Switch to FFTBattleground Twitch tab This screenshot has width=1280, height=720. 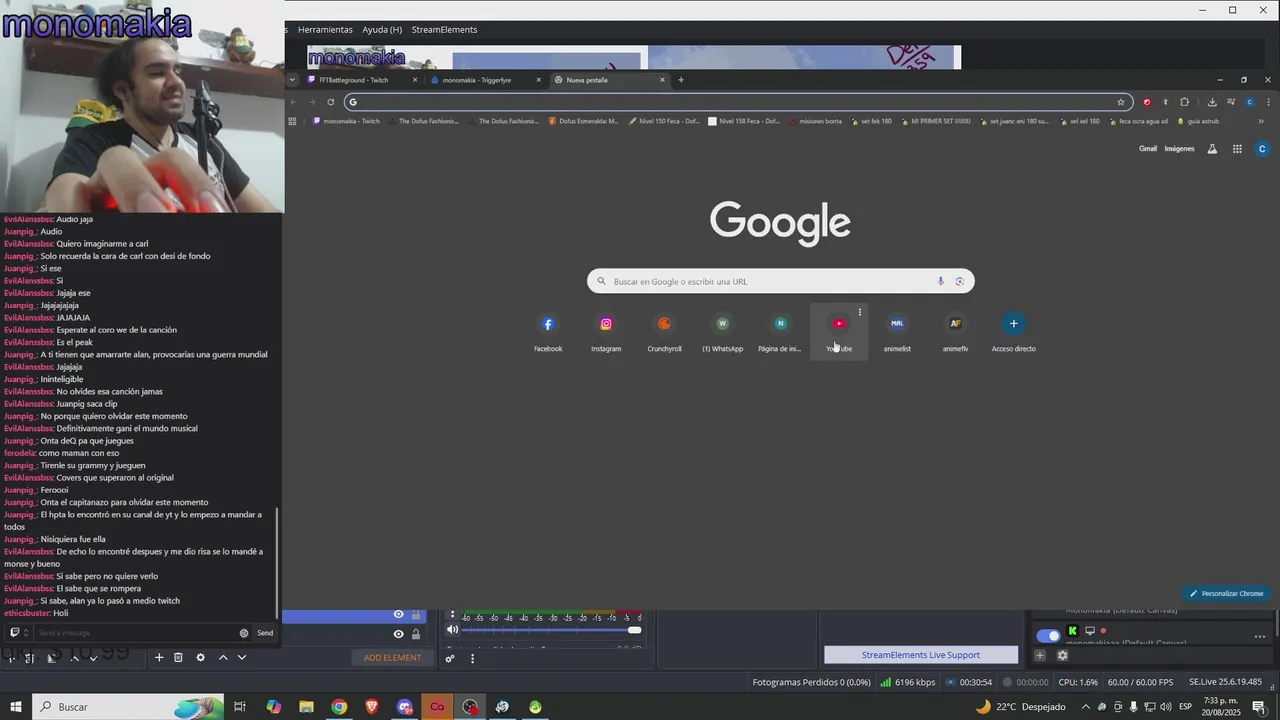point(363,80)
